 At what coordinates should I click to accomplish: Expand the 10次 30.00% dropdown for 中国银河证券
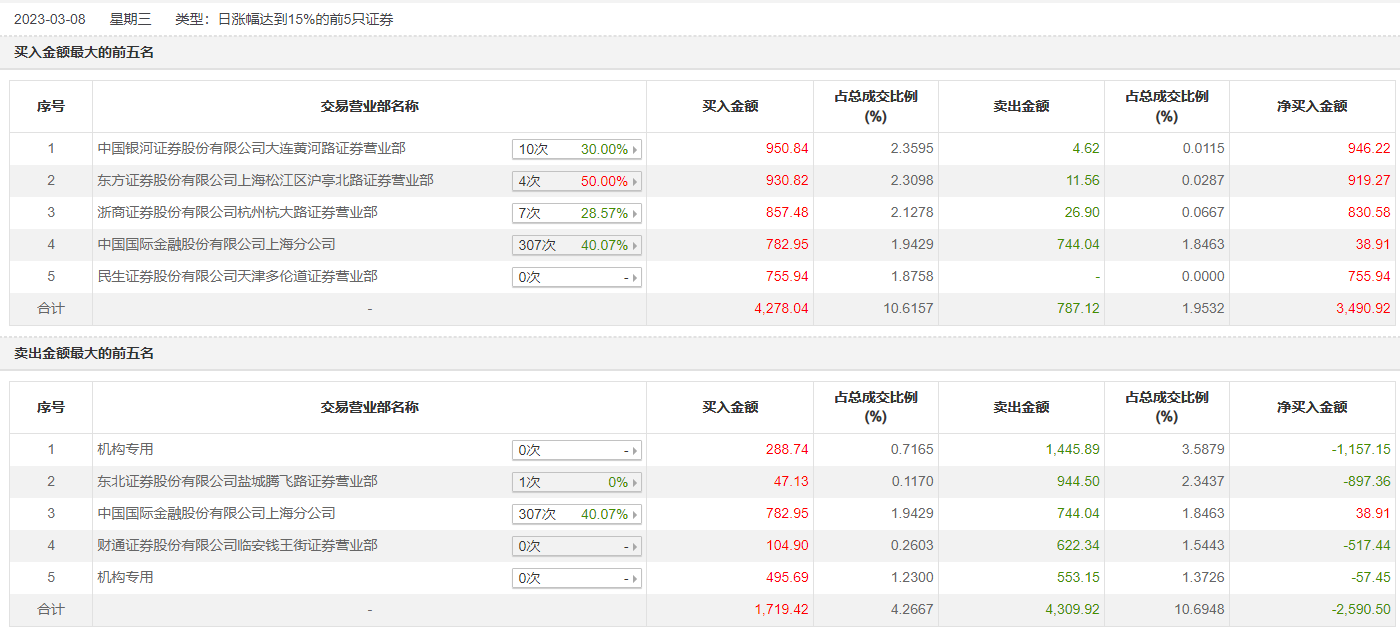(577, 149)
